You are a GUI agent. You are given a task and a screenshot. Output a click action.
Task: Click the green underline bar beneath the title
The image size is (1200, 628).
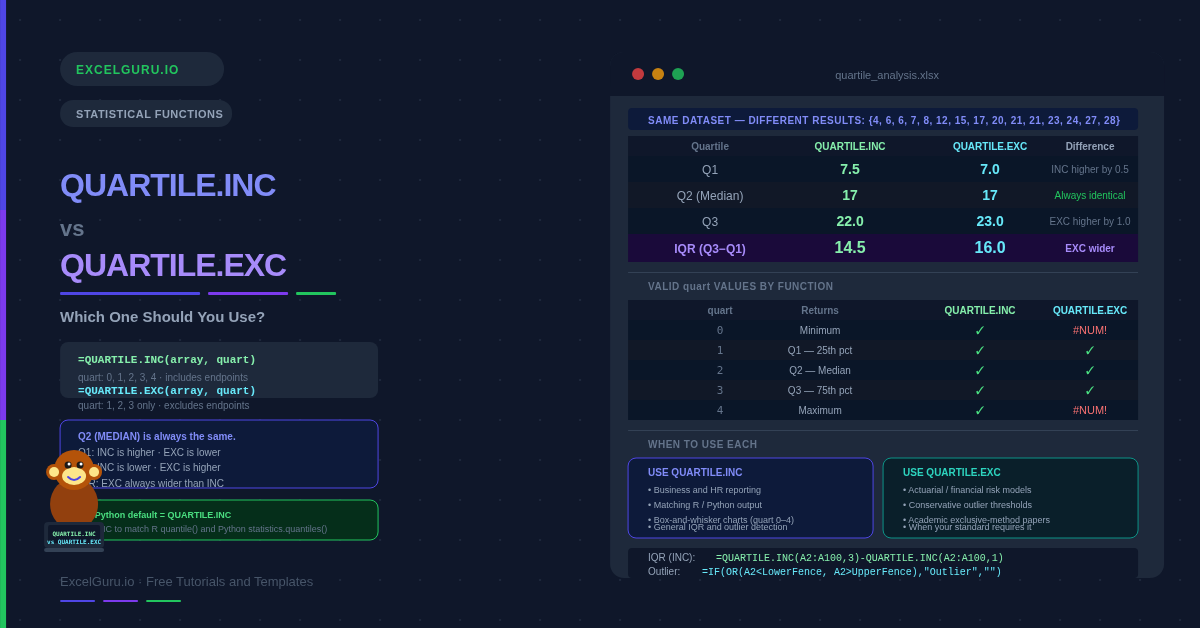pyautogui.click(x=316, y=293)
